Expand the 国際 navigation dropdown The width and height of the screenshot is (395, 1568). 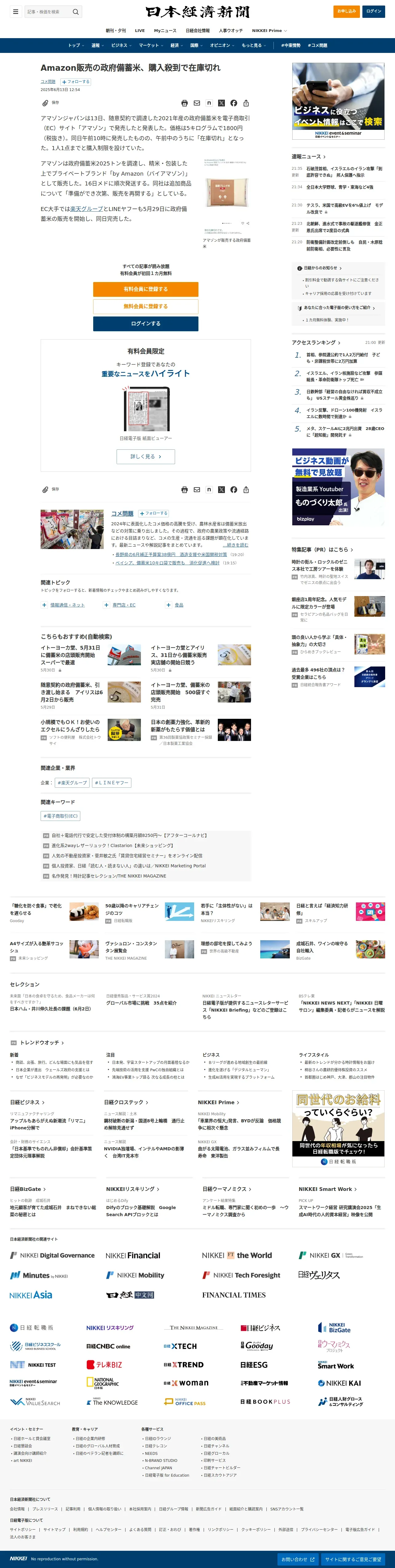tap(197, 46)
